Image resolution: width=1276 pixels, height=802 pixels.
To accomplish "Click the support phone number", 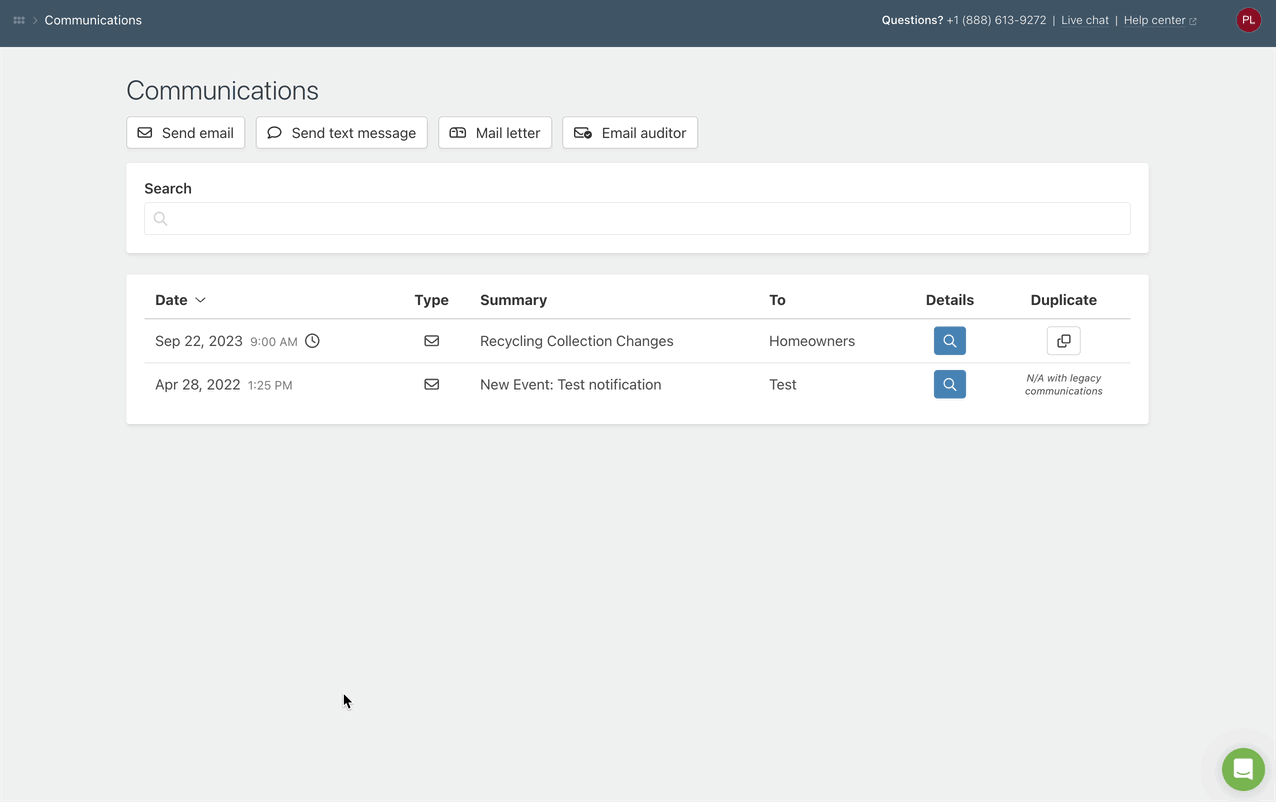I will 996,20.
